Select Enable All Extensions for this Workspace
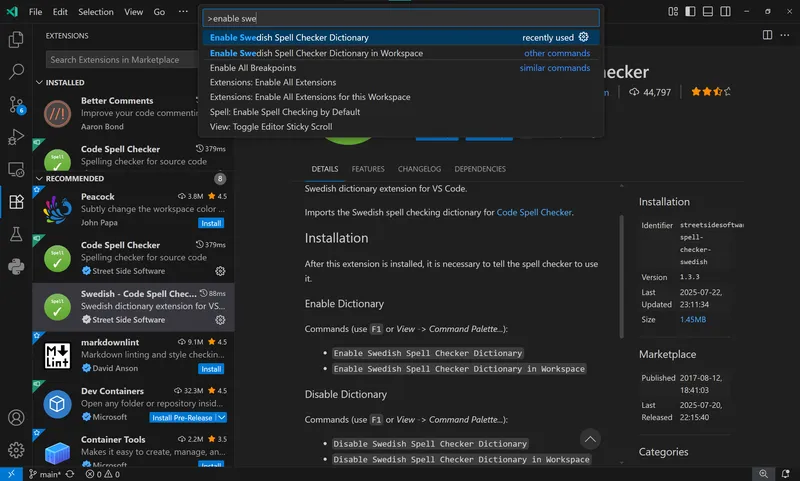 point(401,97)
